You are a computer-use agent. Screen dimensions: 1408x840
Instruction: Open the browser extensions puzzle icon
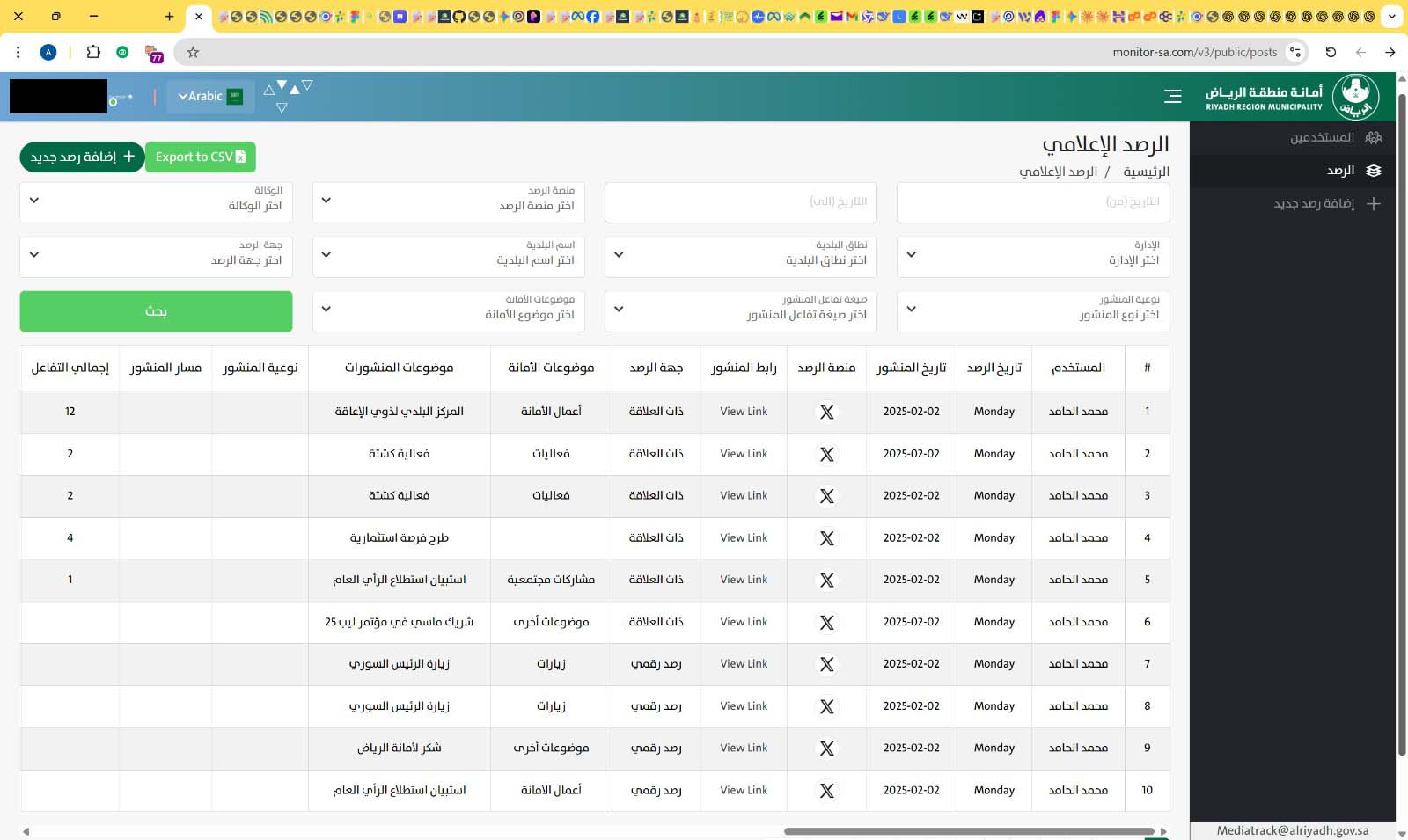pyautogui.click(x=93, y=52)
